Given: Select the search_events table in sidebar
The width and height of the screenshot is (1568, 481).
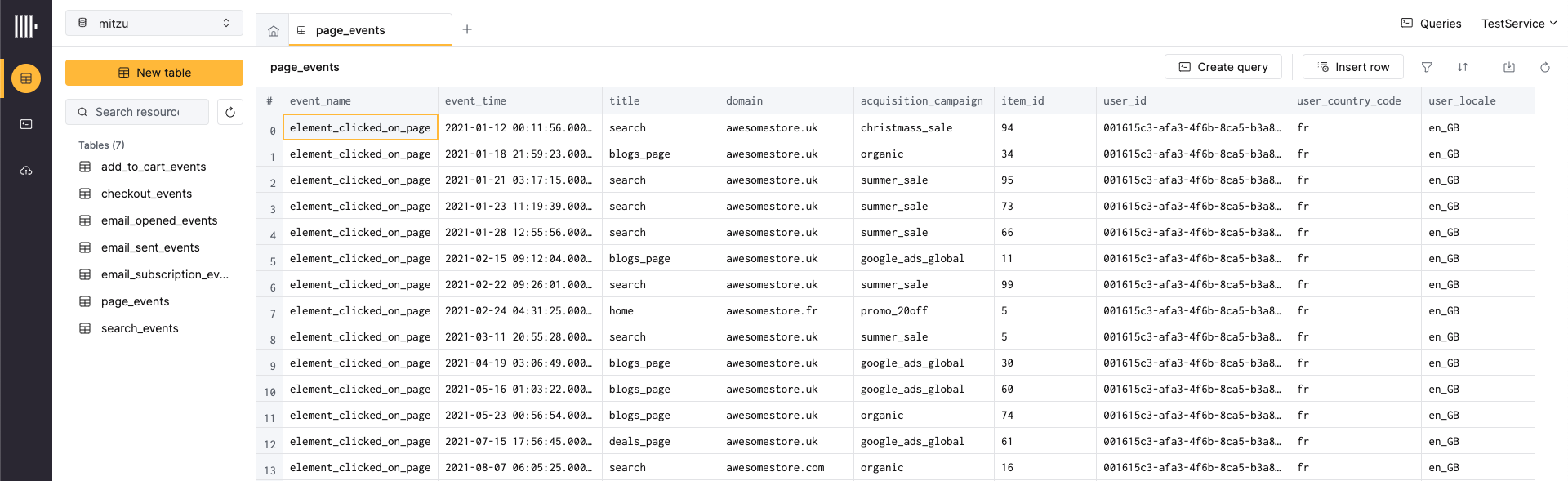Looking at the screenshot, I should coord(140,328).
